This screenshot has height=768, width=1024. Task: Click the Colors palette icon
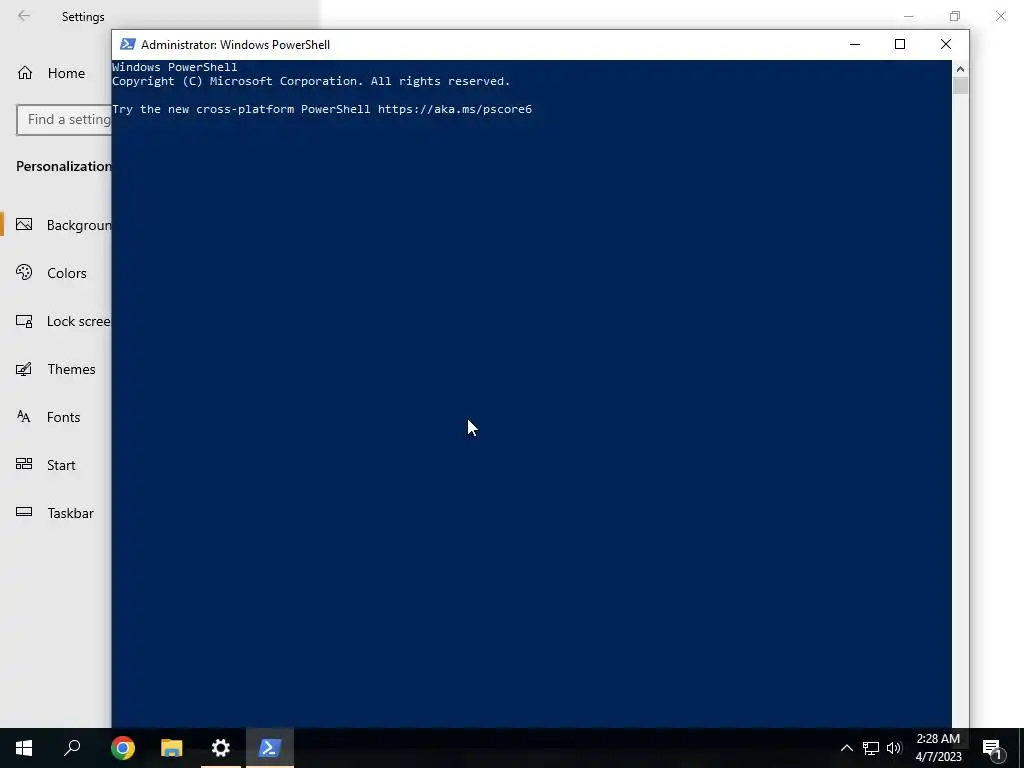coord(24,272)
